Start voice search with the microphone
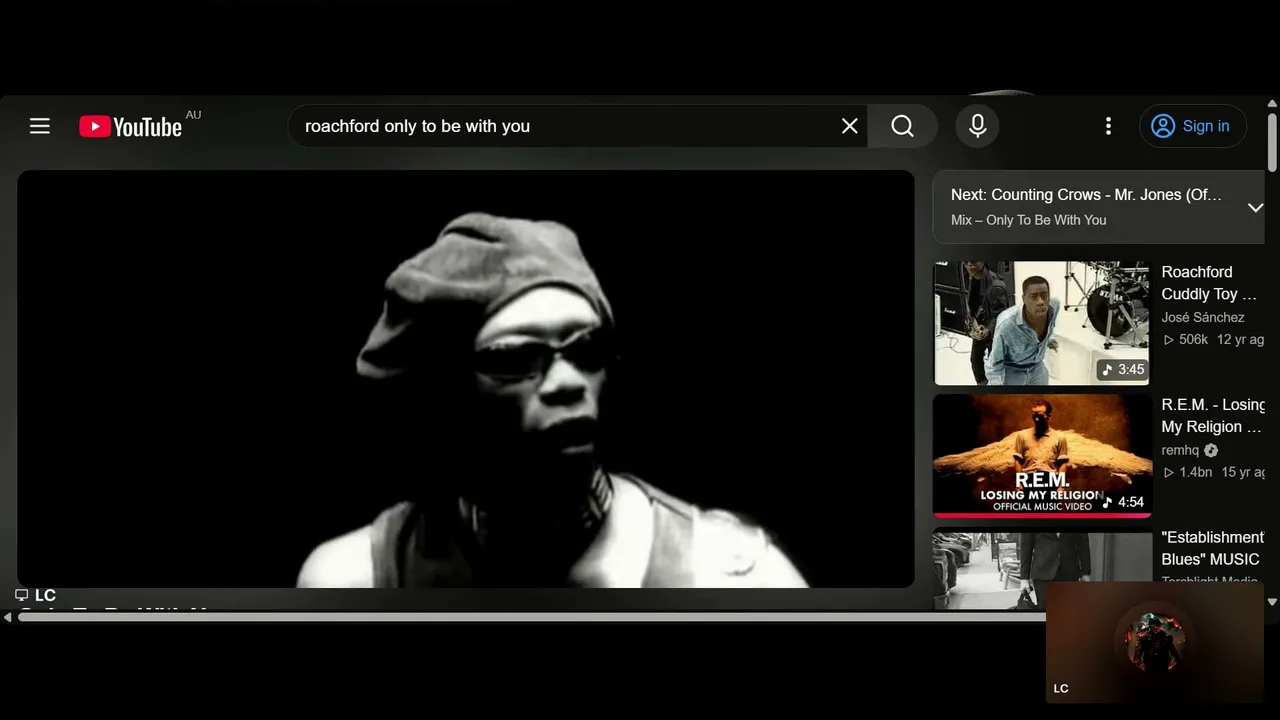 [x=978, y=126]
